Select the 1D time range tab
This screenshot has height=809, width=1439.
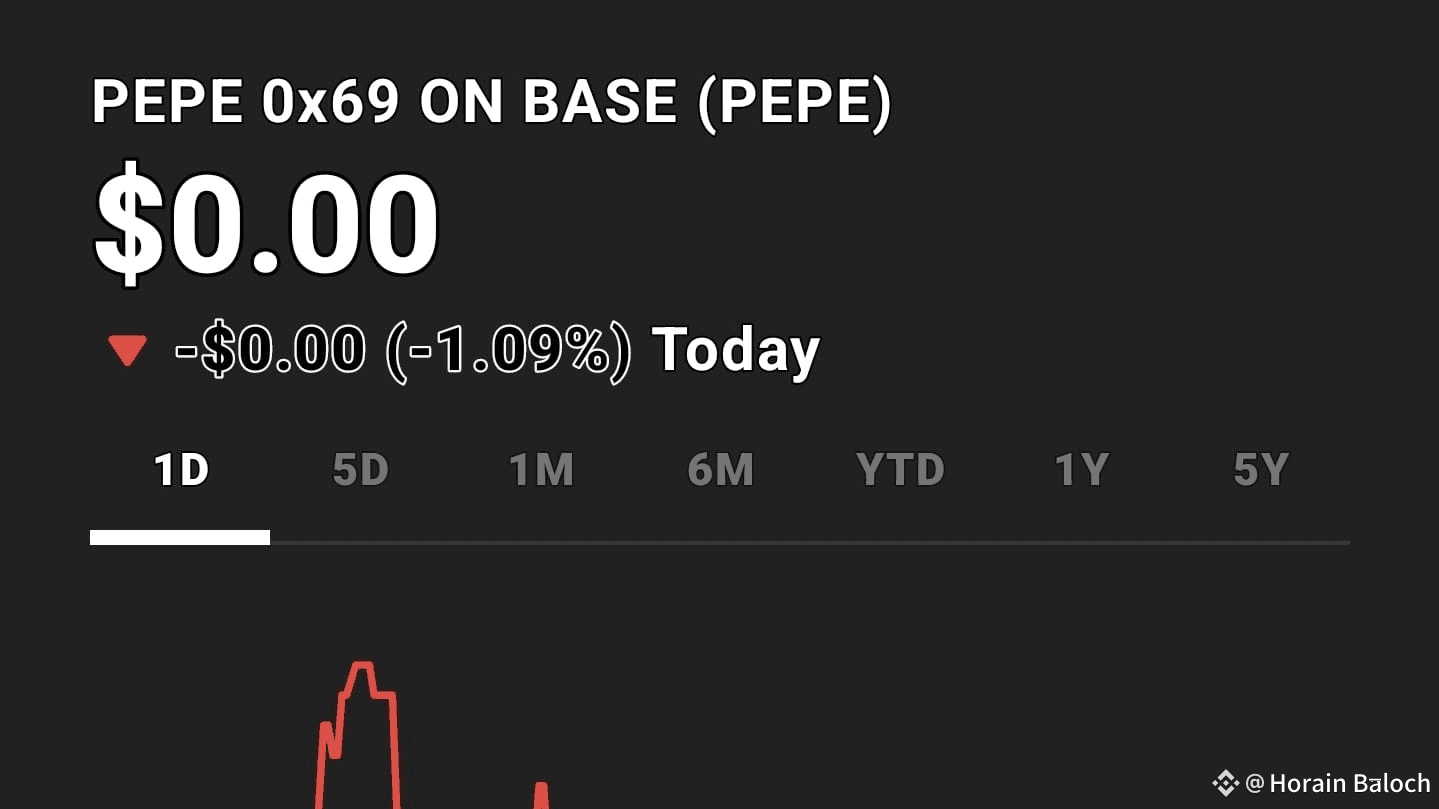(181, 470)
